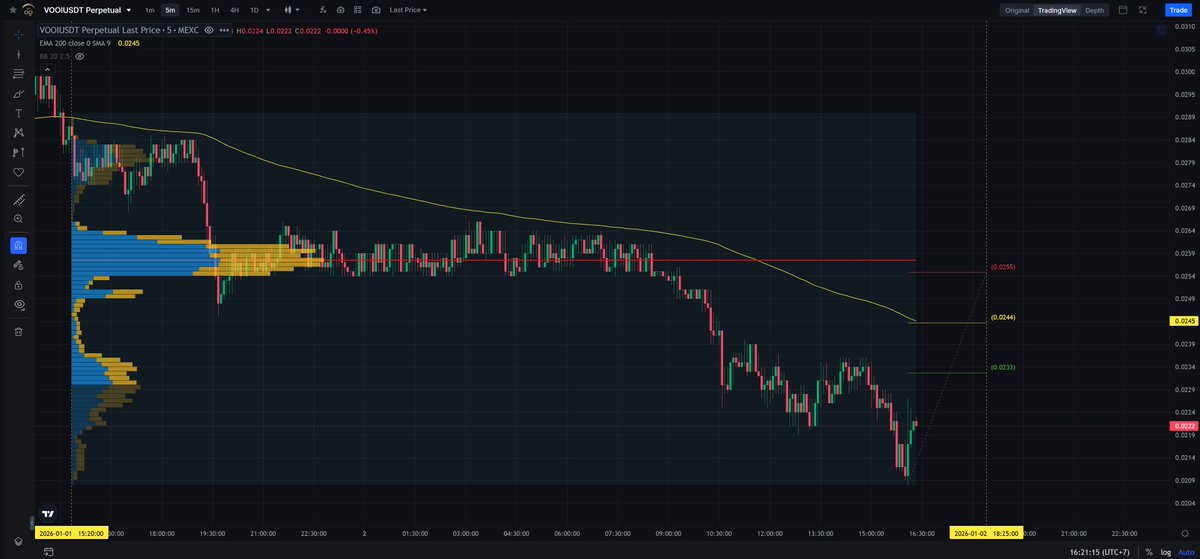This screenshot has width=1200, height=559.
Task: Select the Measure ruler tool
Action: tap(18, 199)
